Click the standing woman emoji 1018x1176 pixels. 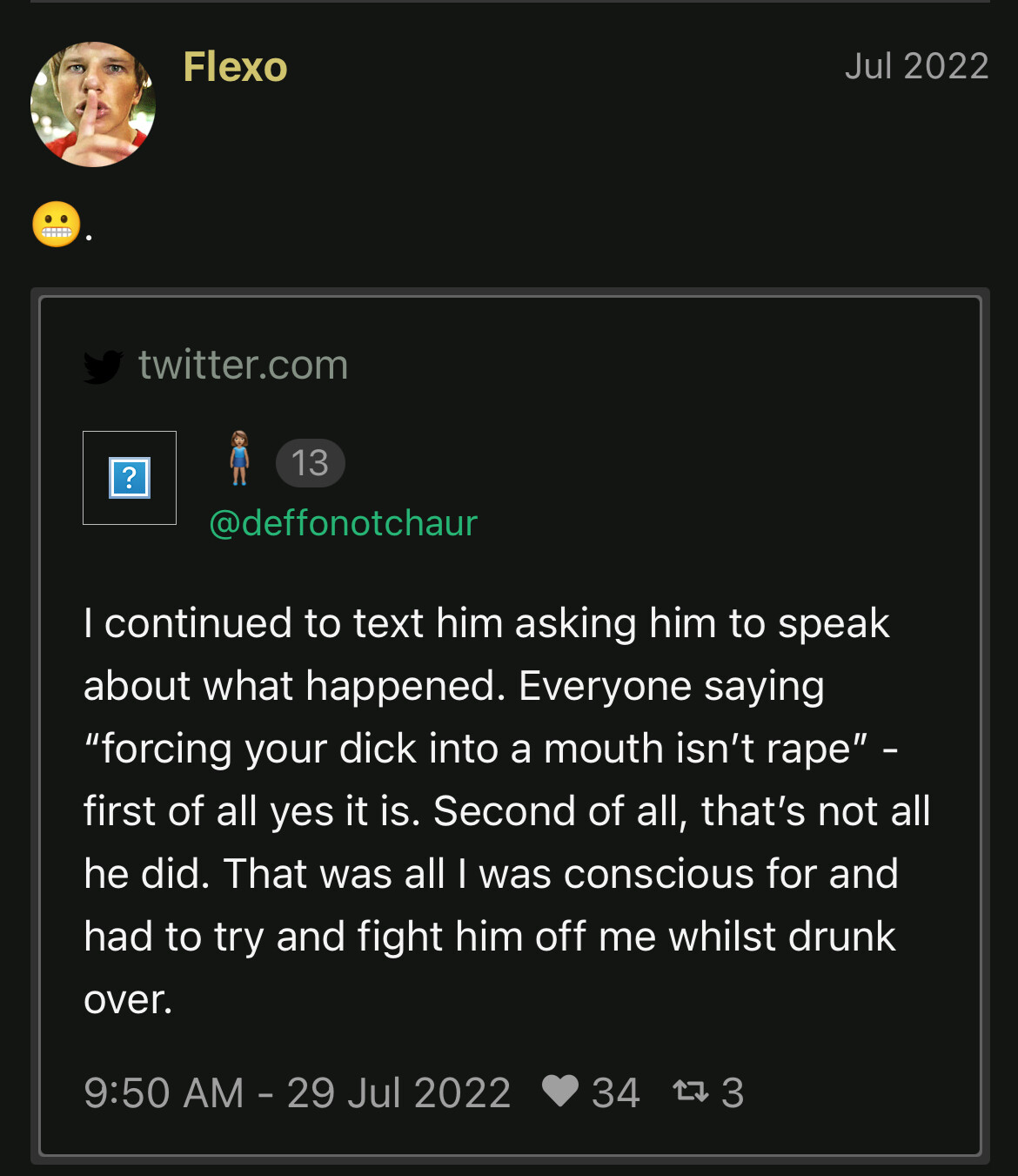239,459
